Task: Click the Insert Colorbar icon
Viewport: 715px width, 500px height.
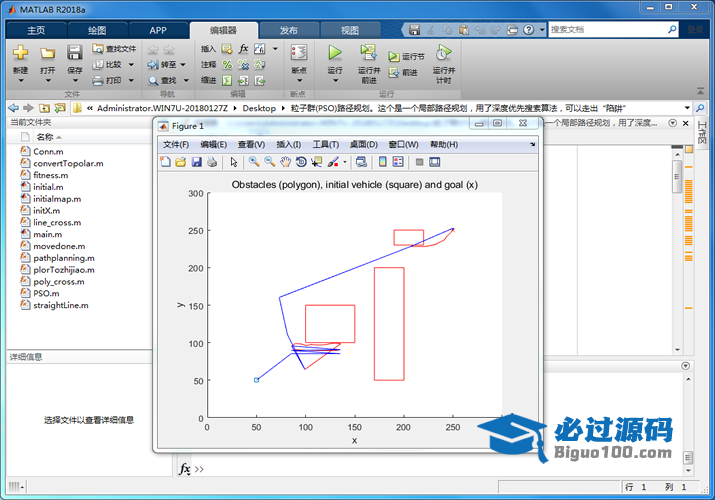Action: tap(381, 162)
